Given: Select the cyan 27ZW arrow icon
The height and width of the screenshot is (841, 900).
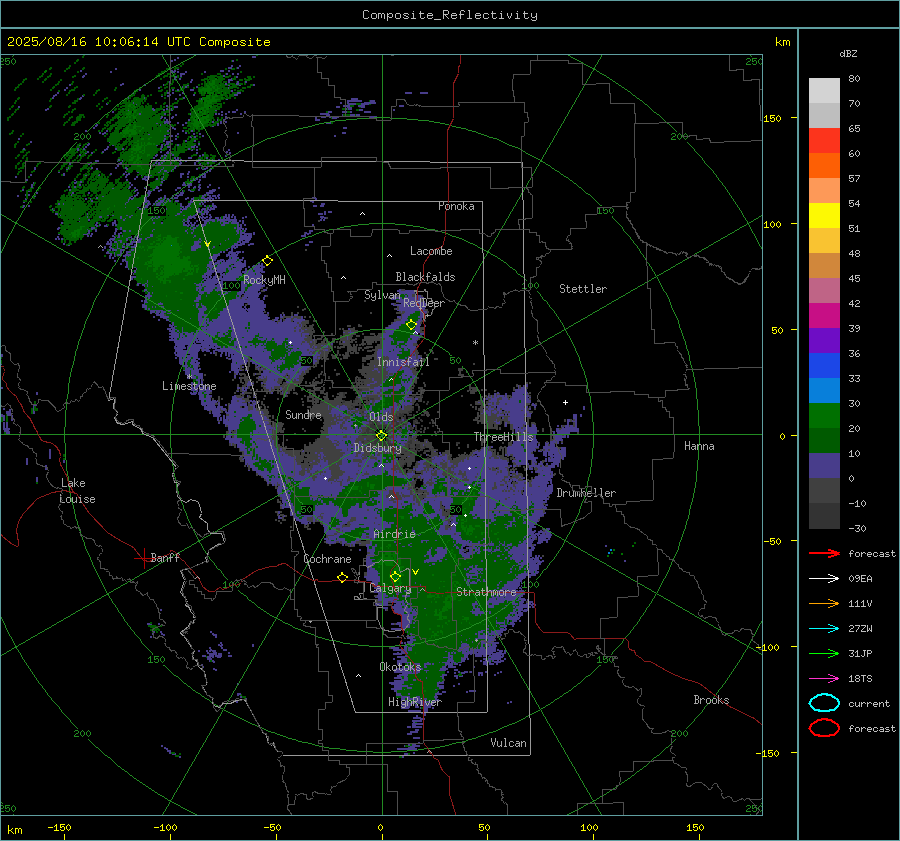Looking at the screenshot, I should (x=824, y=629).
